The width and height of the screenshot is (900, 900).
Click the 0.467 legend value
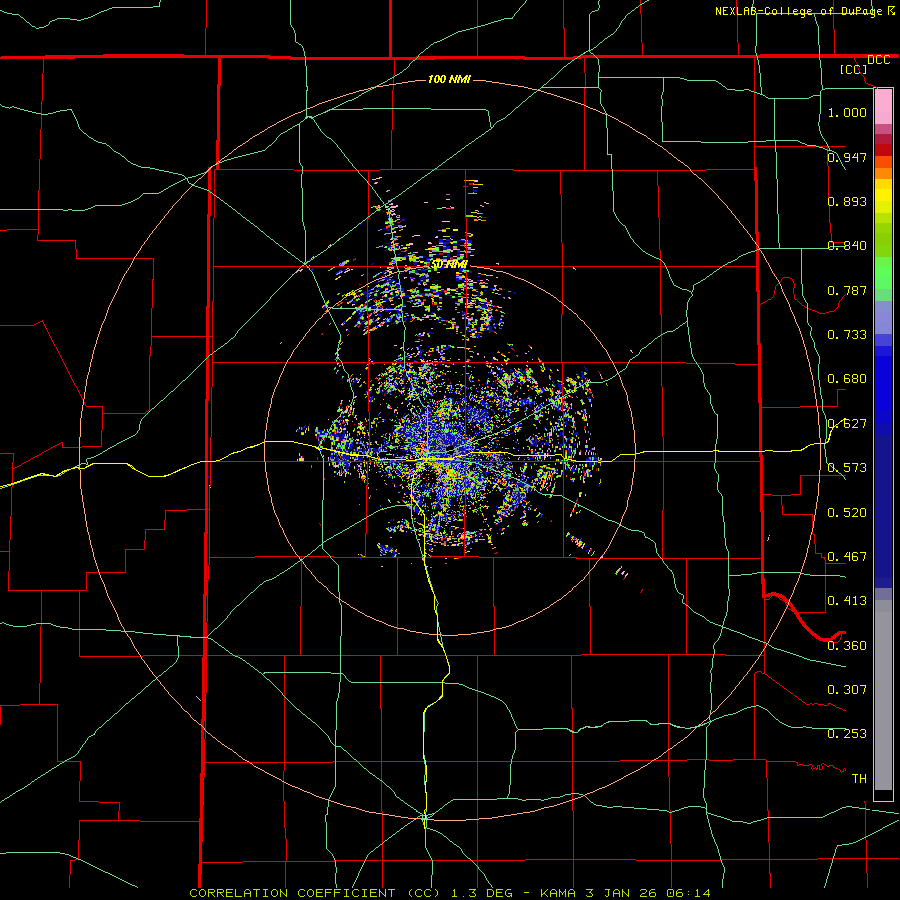pyautogui.click(x=847, y=557)
